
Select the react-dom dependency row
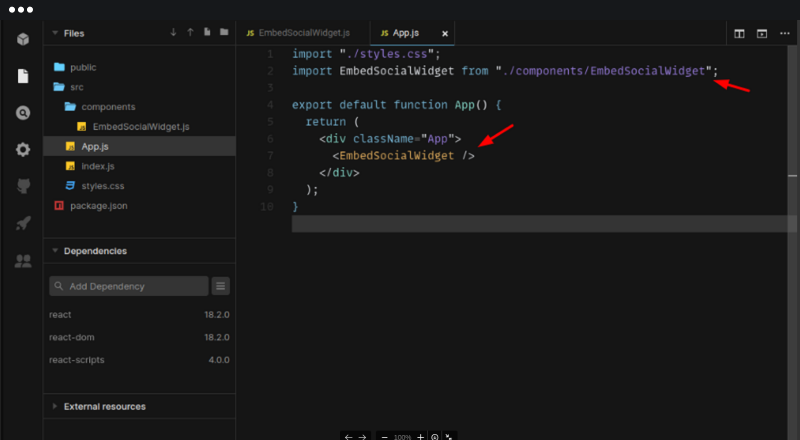tap(139, 337)
